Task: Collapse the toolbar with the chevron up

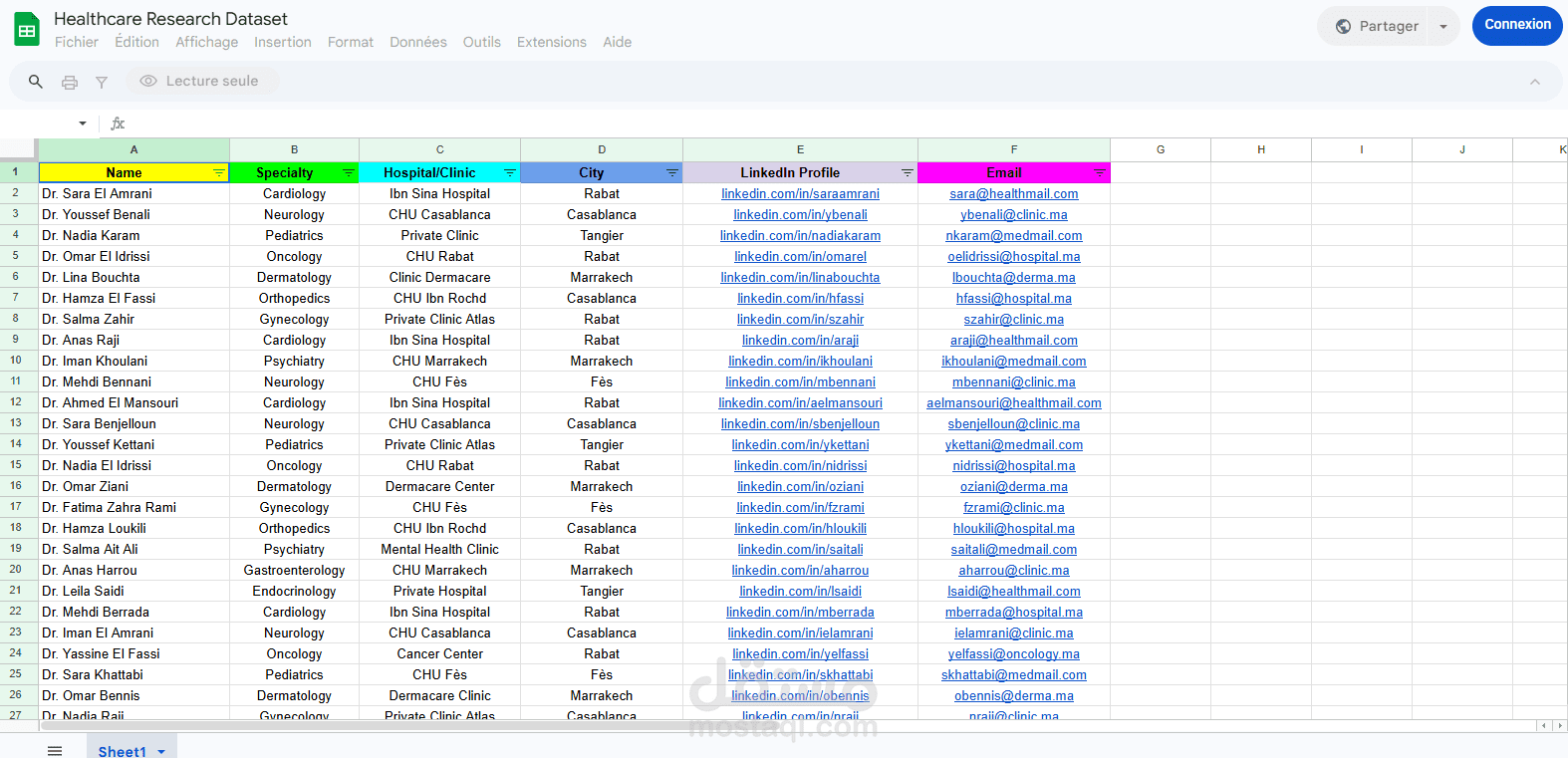Action: point(1535,82)
